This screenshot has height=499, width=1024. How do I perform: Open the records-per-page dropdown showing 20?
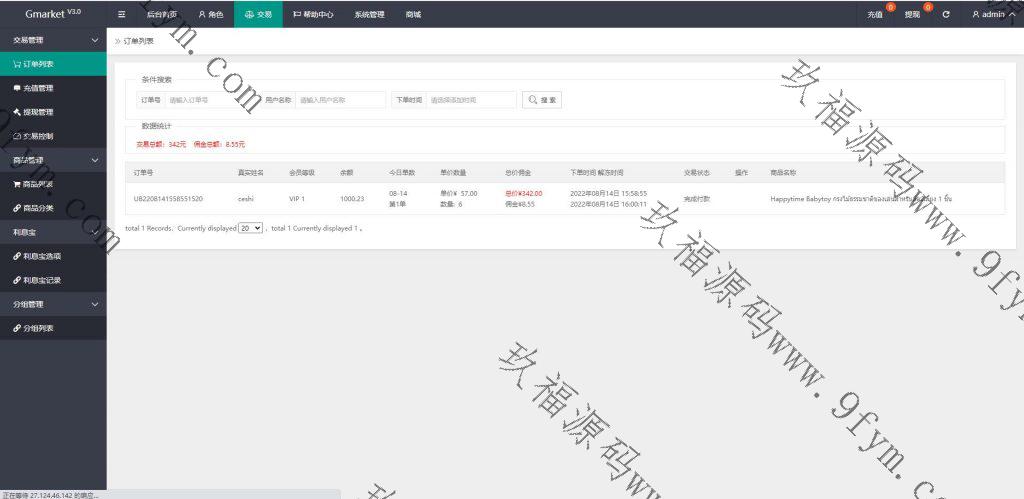coord(250,228)
